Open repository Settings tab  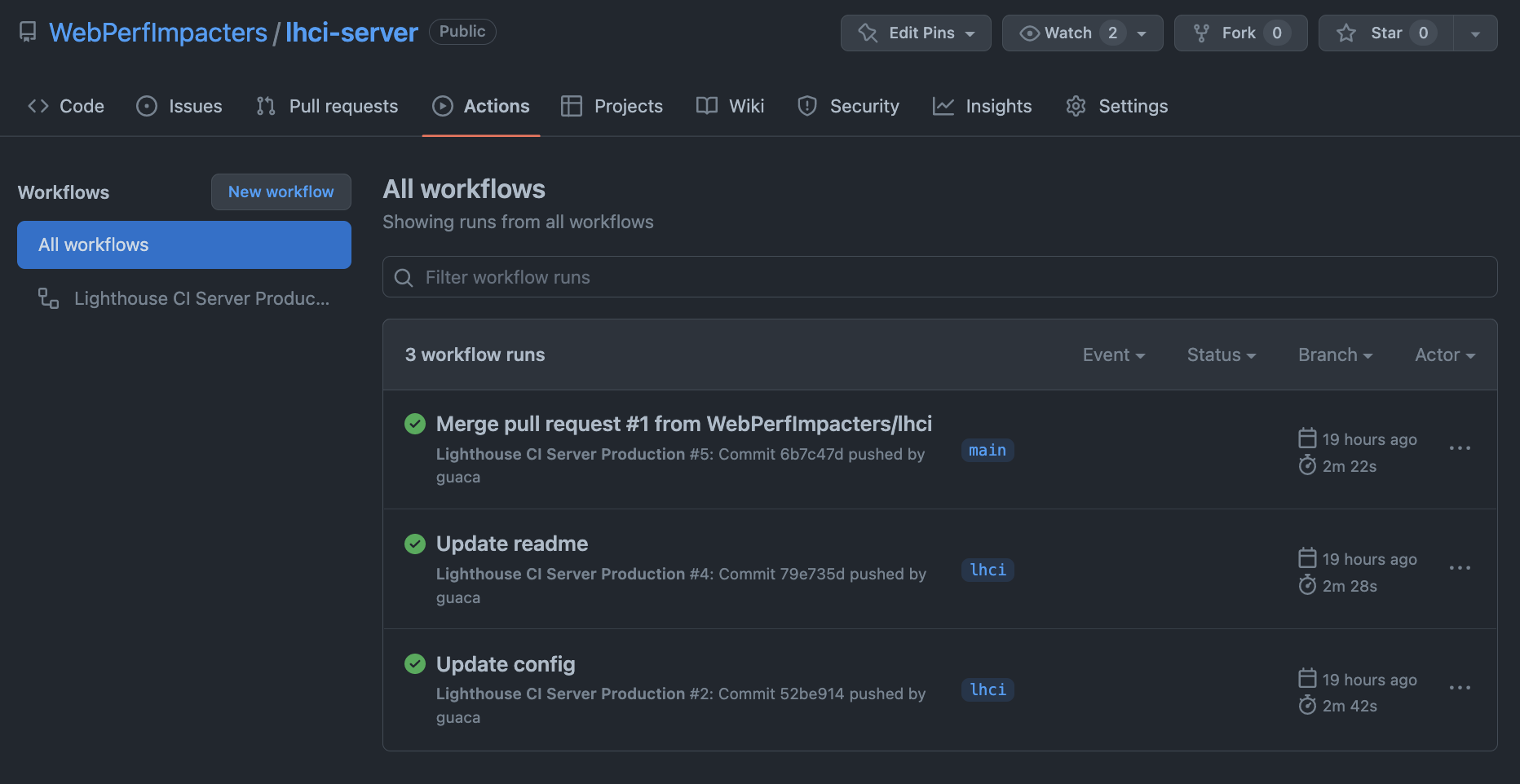[1117, 106]
